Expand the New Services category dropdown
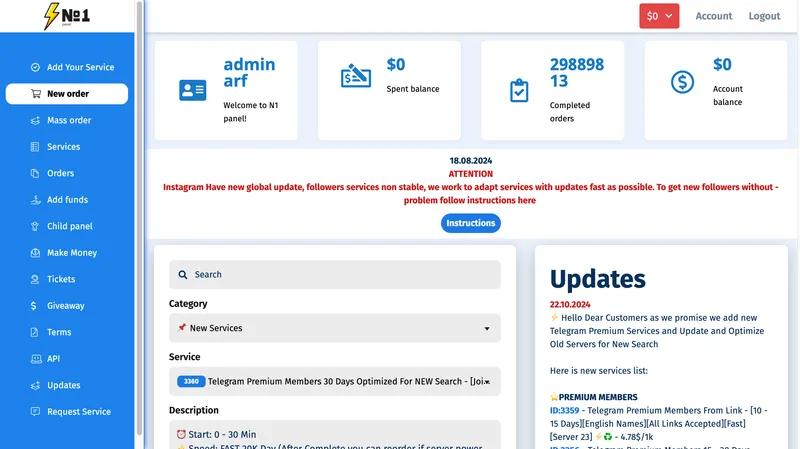 tap(334, 328)
